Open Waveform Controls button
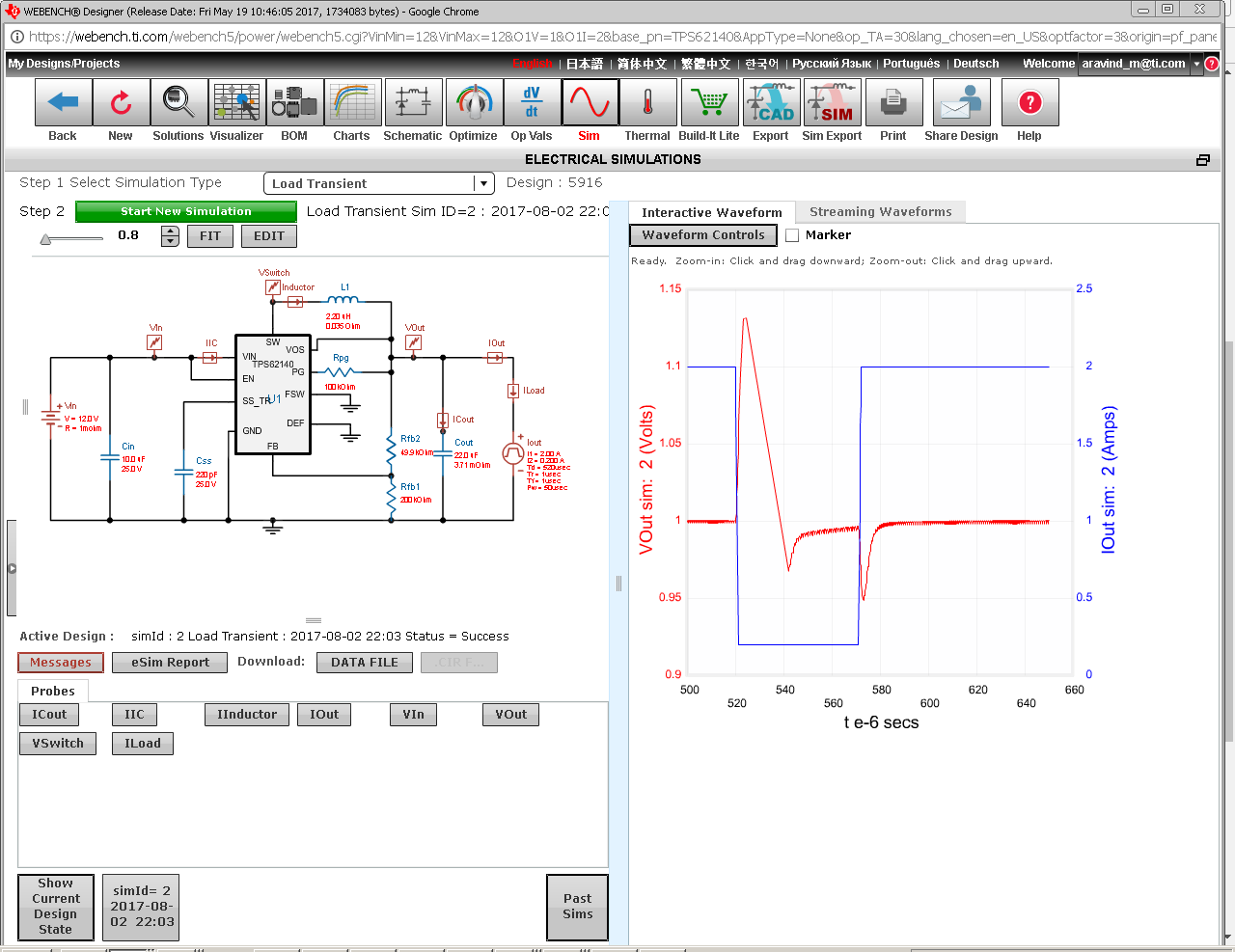This screenshot has width=1235, height=952. 703,235
